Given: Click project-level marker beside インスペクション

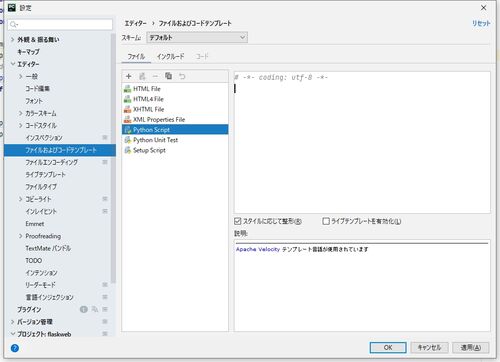Looking at the screenshot, I should point(105,137).
